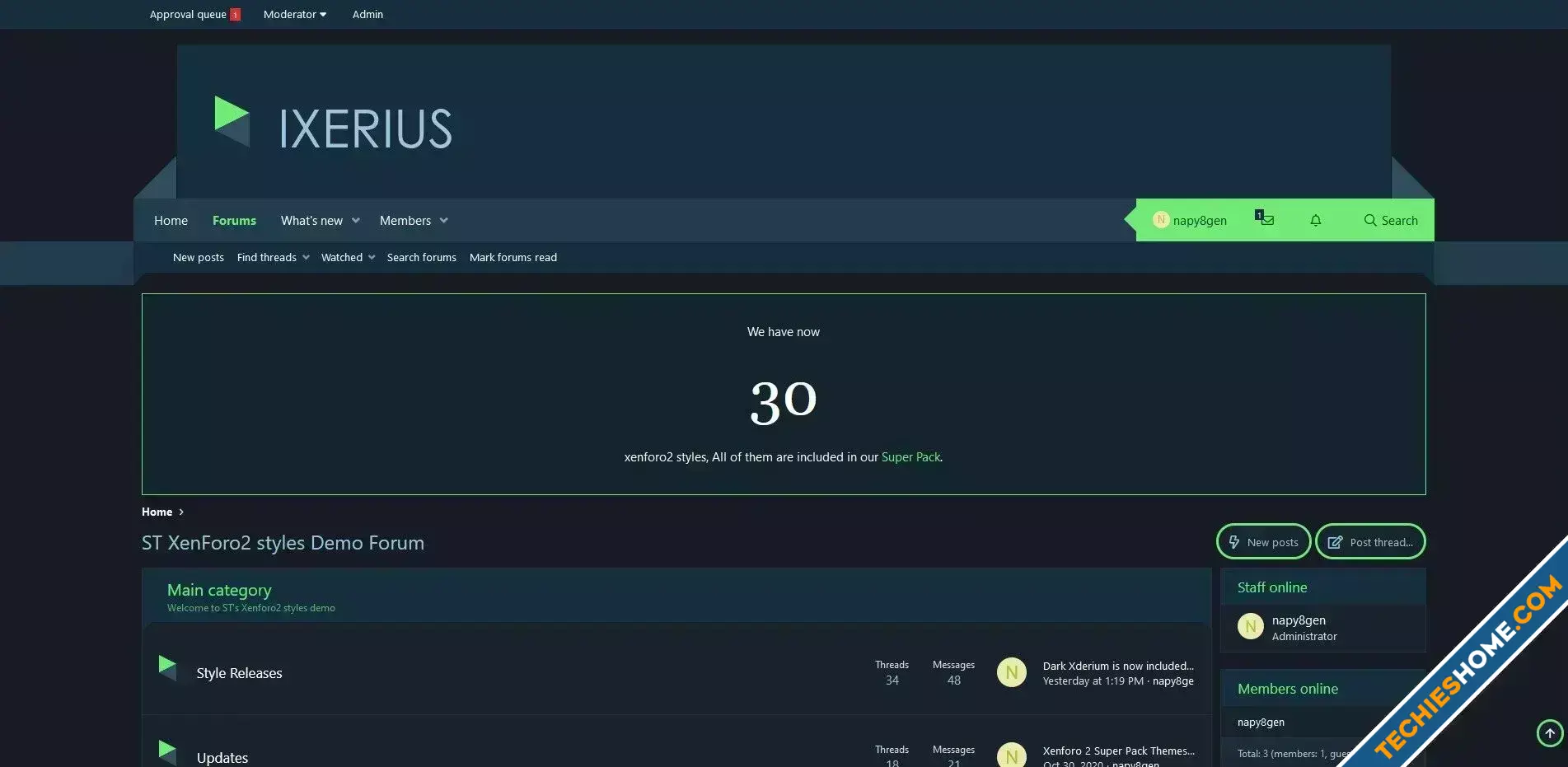Click the Approval queue red count badge
Image resolution: width=1568 pixels, height=767 pixels.
pyautogui.click(x=235, y=15)
